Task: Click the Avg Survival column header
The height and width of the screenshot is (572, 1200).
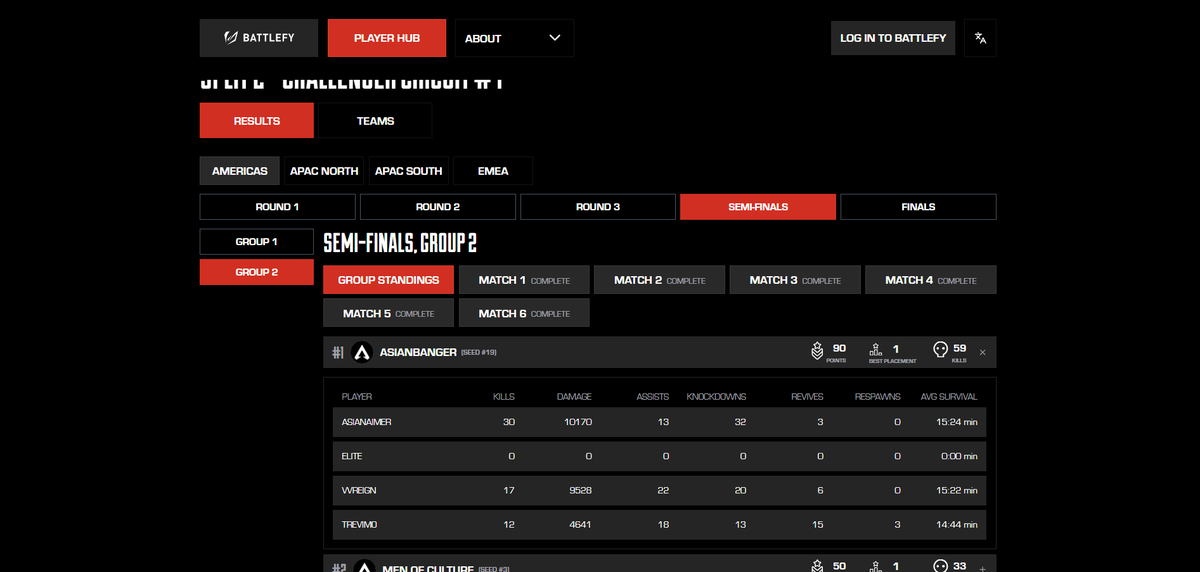Action: pyautogui.click(x=949, y=397)
